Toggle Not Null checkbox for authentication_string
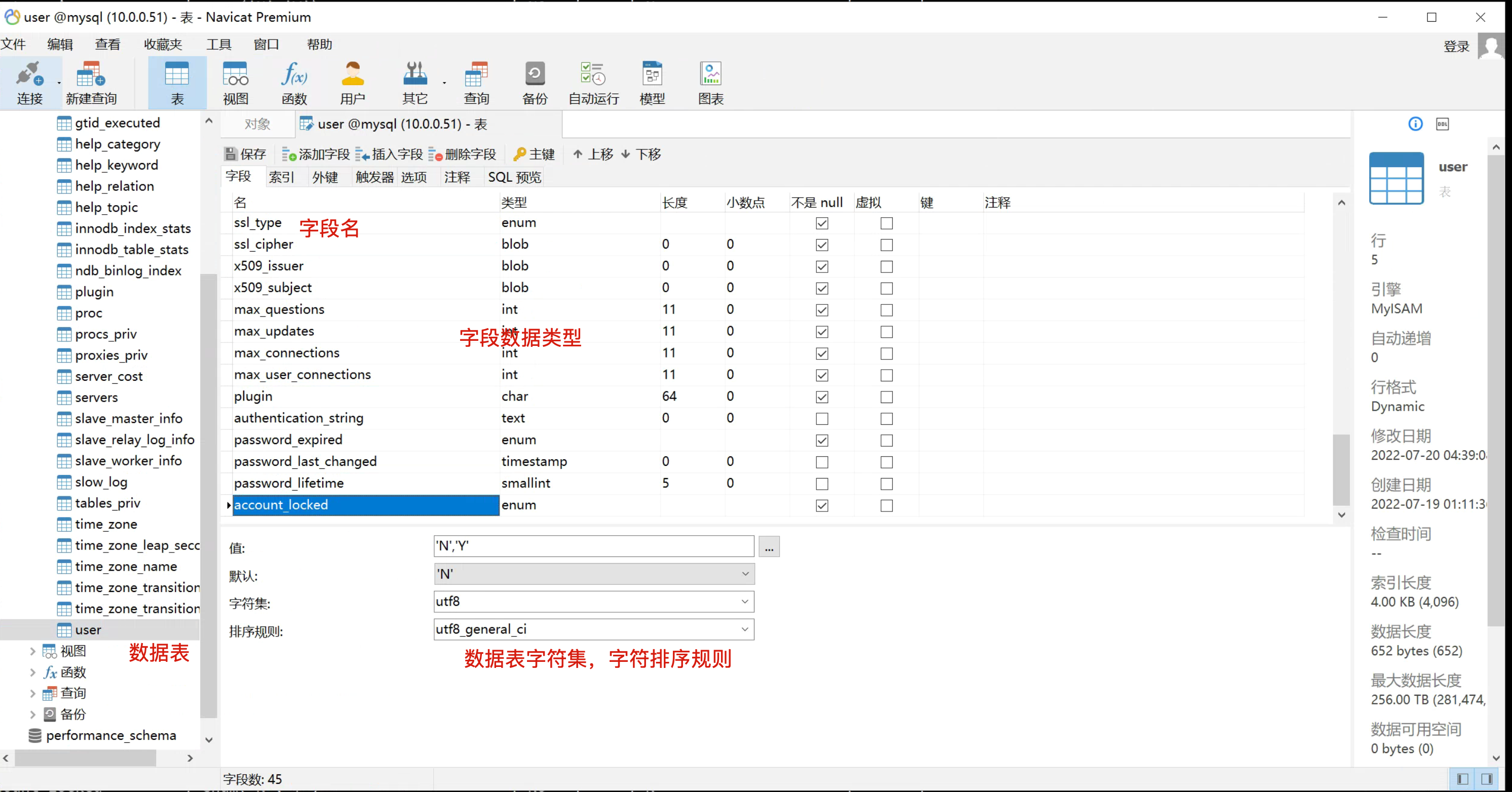 pos(822,419)
